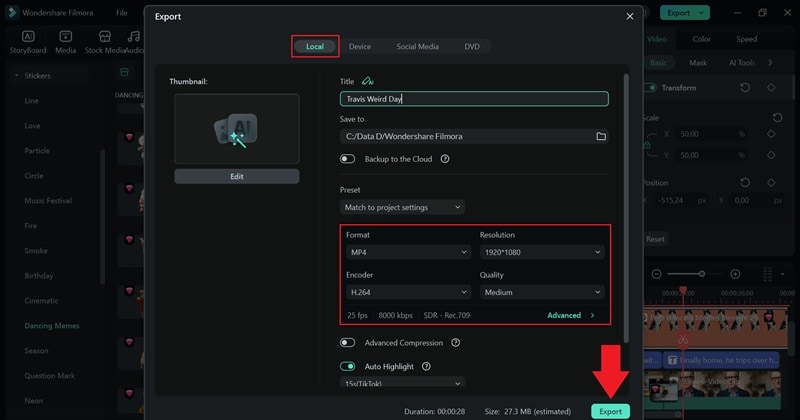Open Audio panel in main toolbar
Viewport: 800px width, 420px height.
134,42
